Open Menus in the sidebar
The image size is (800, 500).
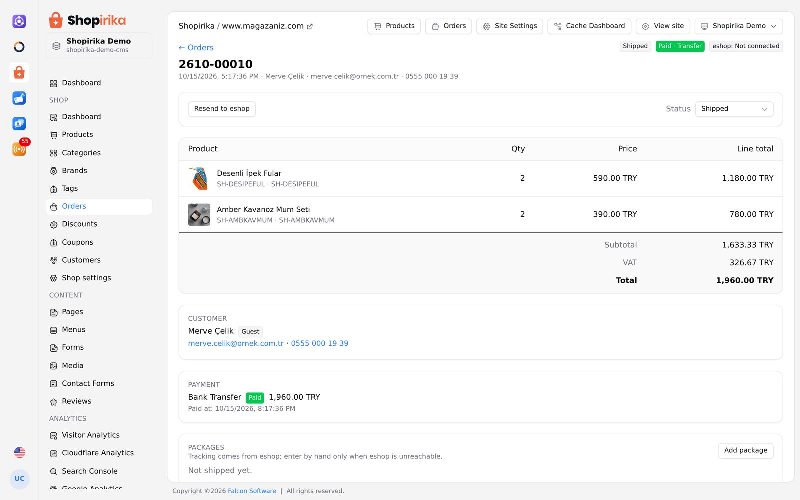pos(73,330)
